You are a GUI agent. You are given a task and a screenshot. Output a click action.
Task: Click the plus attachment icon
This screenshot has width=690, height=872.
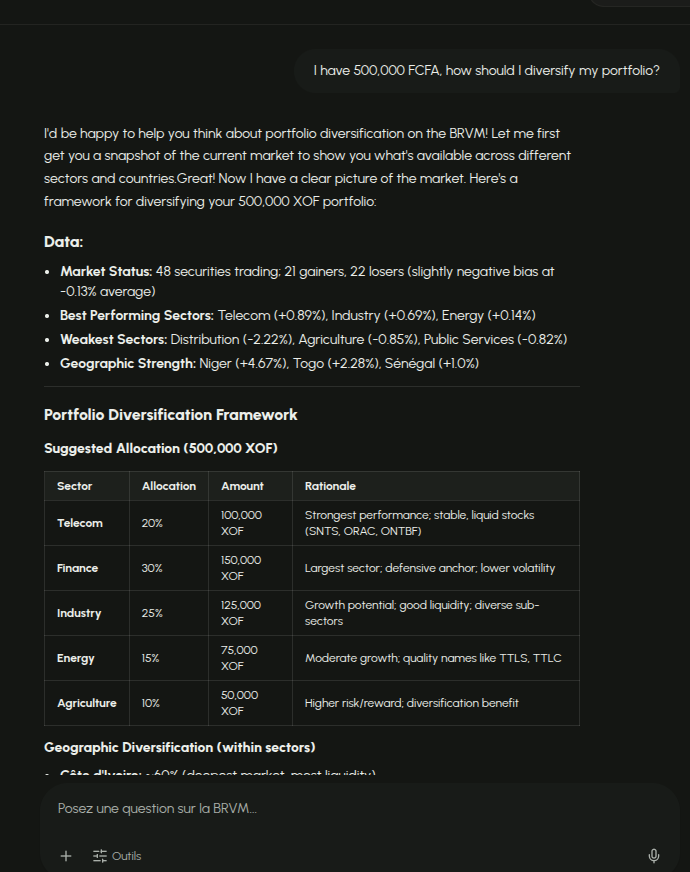click(66, 856)
